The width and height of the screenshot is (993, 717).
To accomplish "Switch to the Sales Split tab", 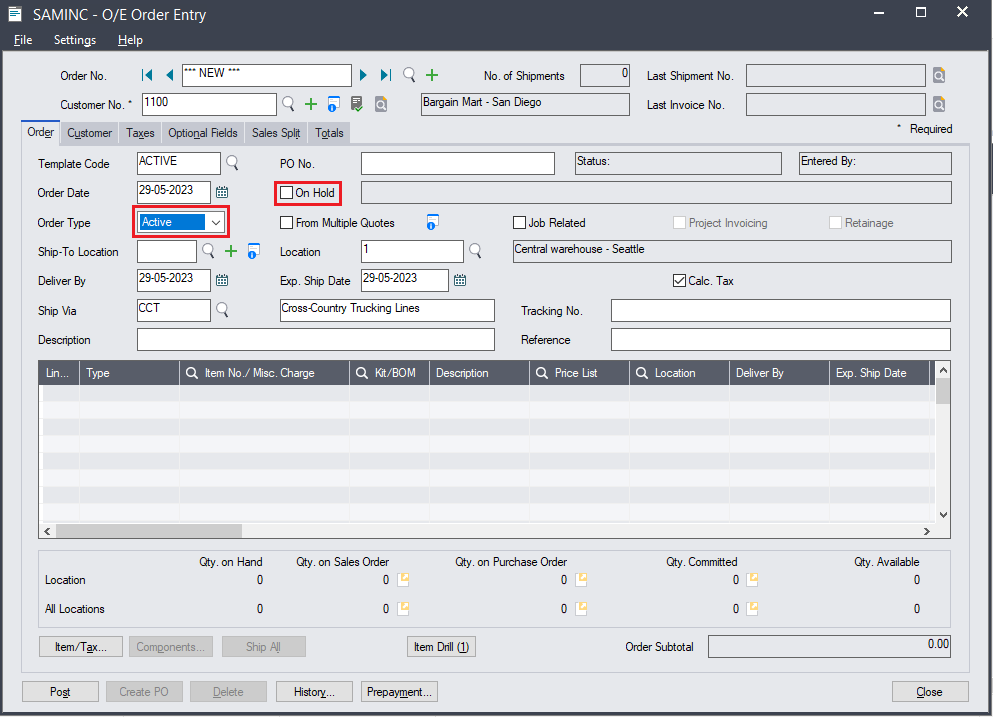I will (x=276, y=133).
